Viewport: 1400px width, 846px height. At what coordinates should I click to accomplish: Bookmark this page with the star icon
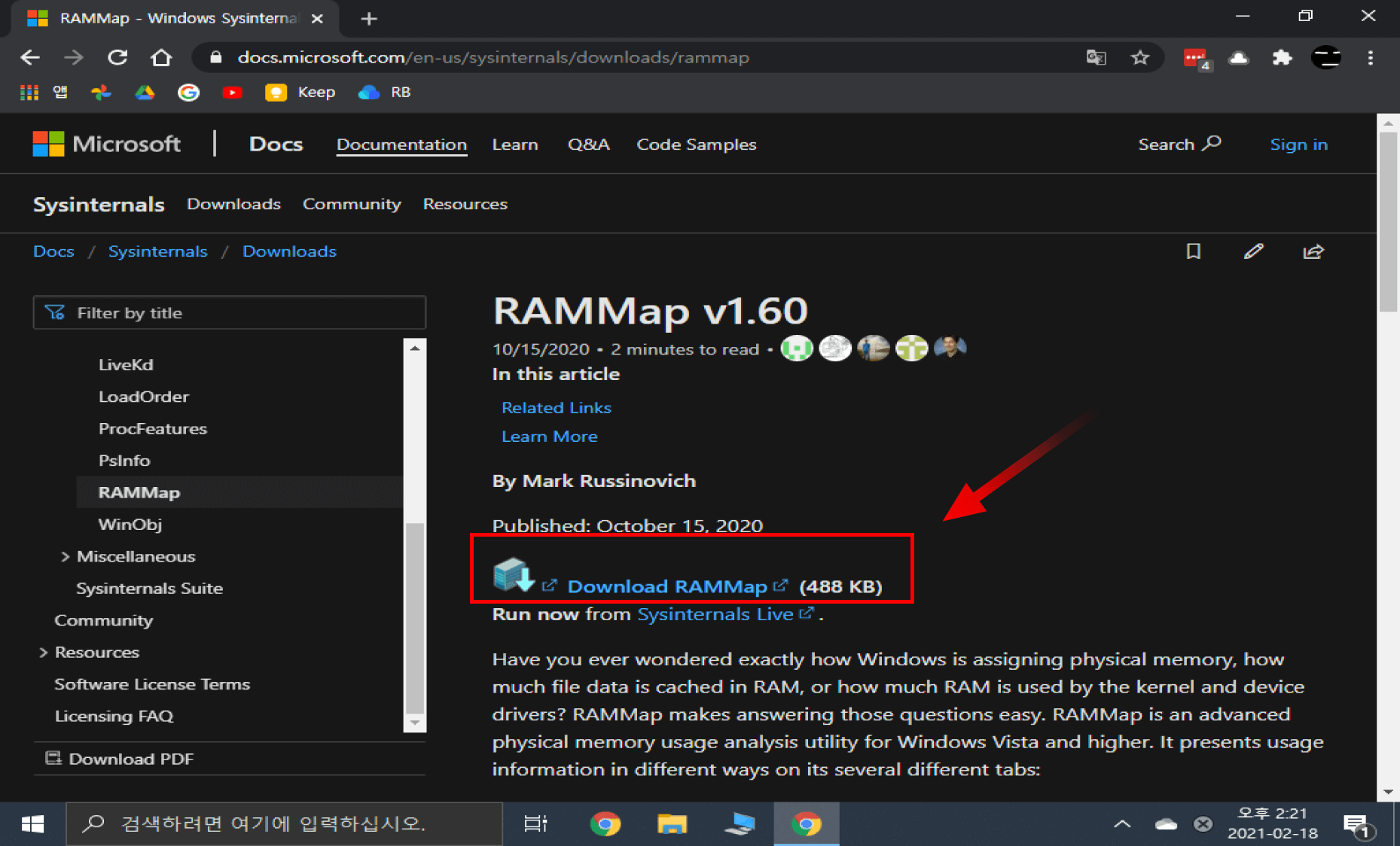tap(1140, 57)
